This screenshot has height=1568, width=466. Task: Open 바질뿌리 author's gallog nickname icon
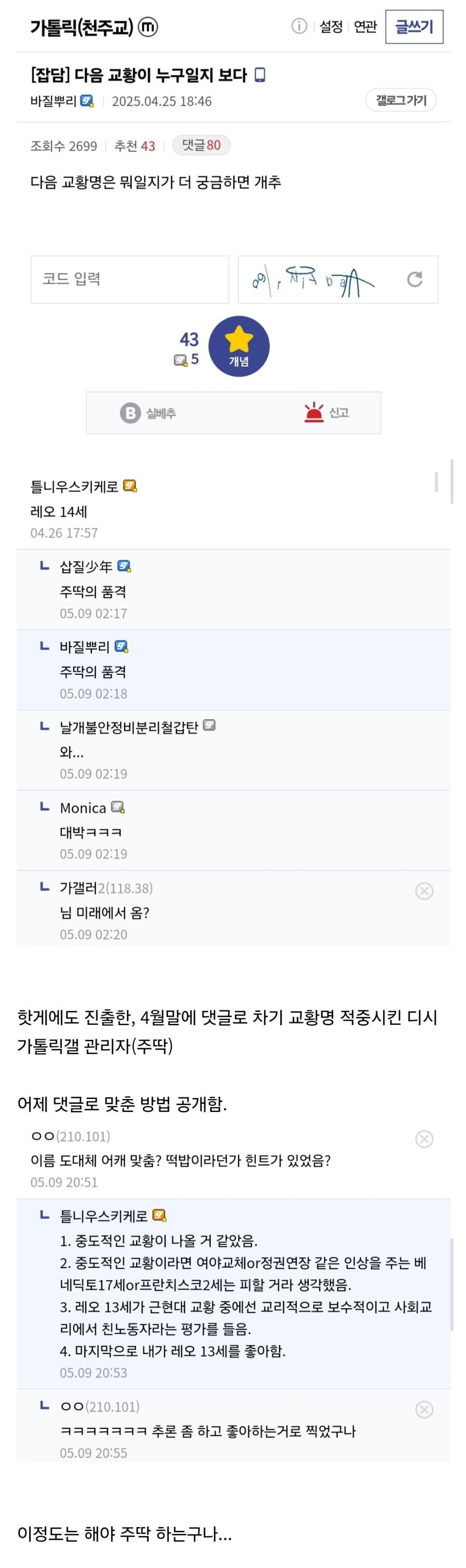pyautogui.click(x=87, y=101)
